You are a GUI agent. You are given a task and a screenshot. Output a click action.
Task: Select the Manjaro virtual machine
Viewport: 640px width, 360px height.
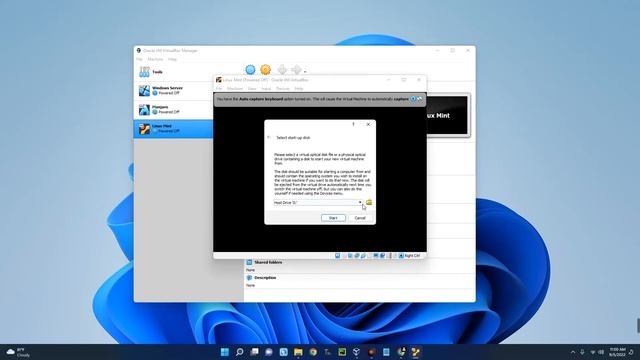tap(173, 109)
